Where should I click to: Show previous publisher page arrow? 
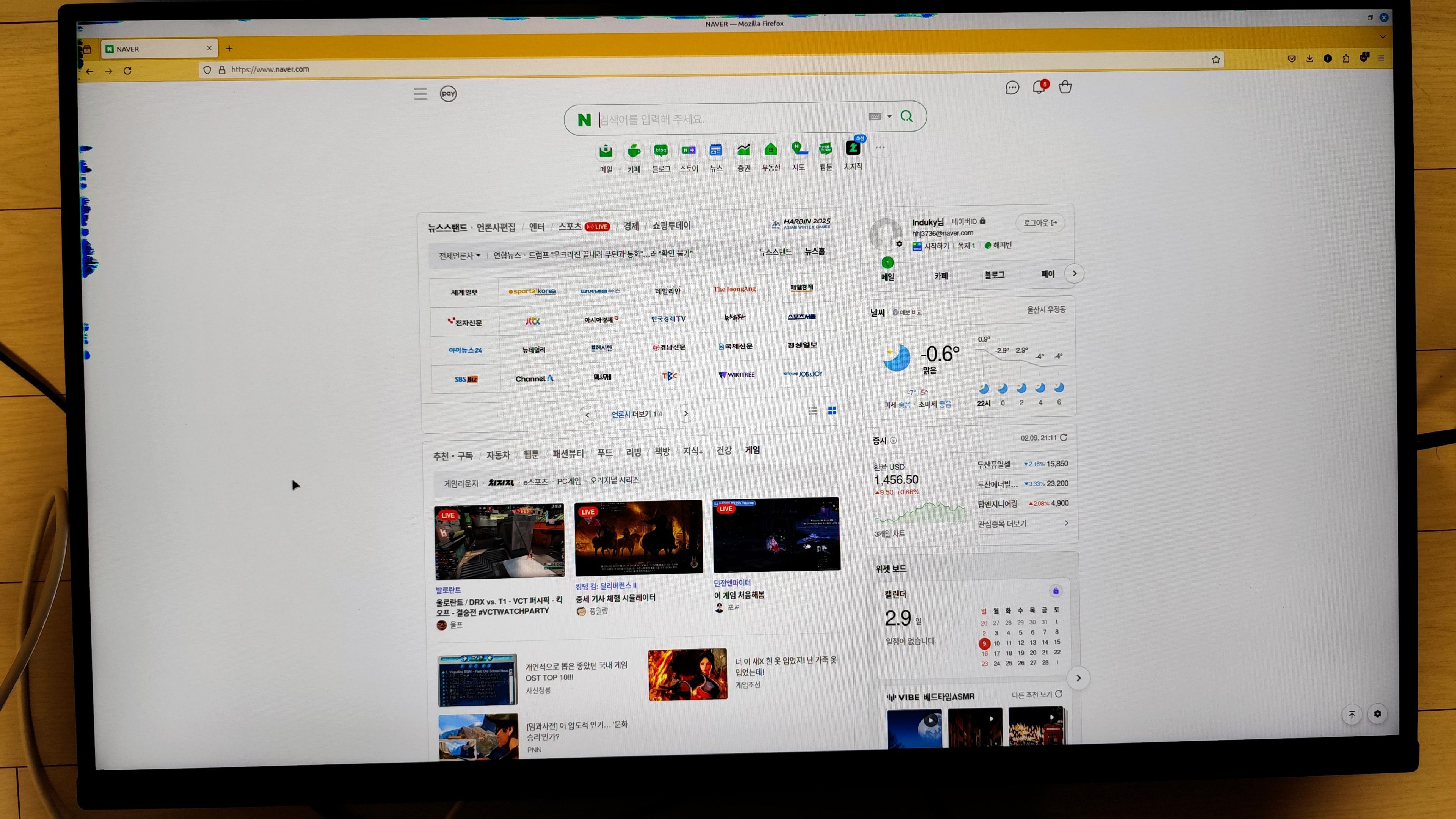pos(587,415)
